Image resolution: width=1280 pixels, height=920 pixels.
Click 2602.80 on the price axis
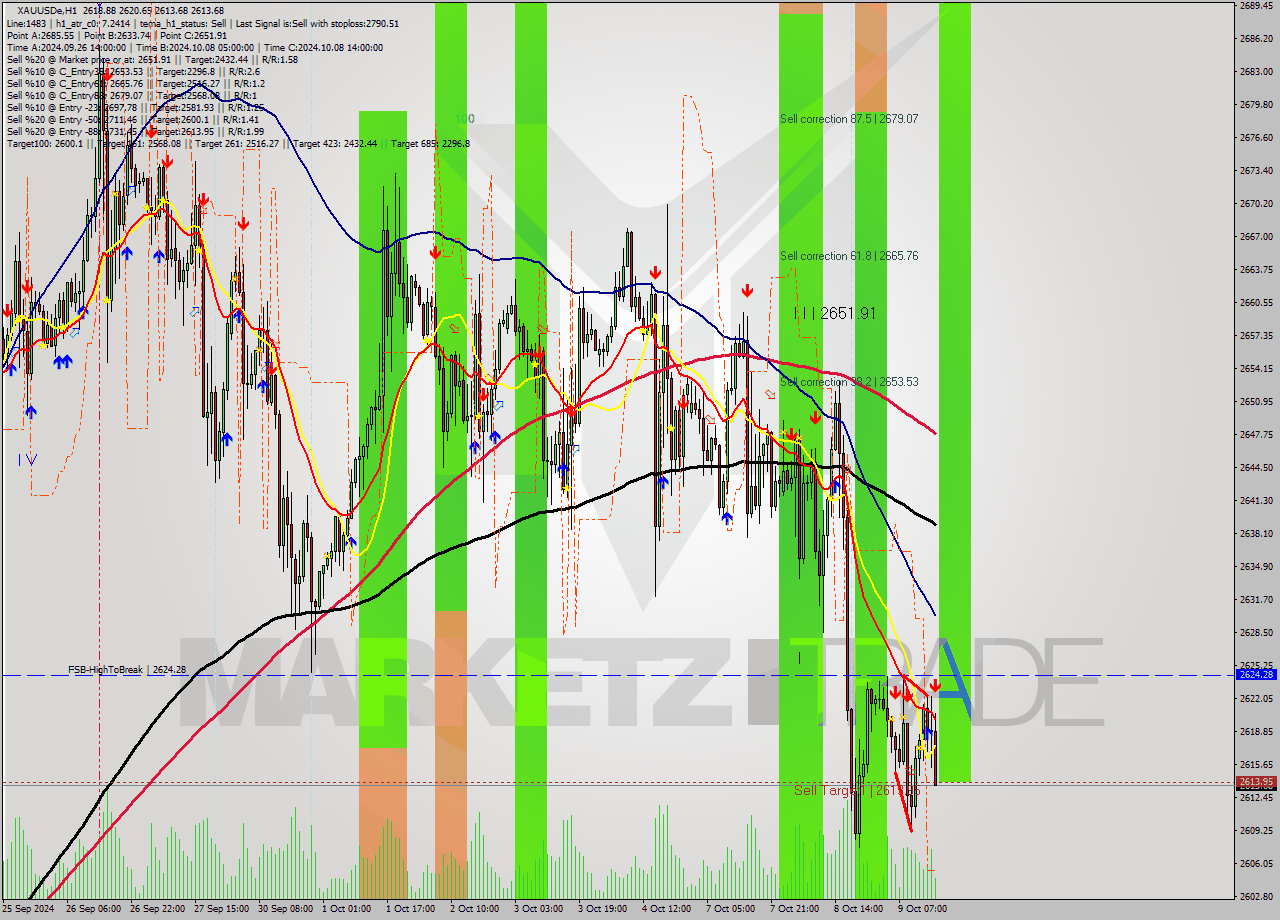coord(1255,896)
